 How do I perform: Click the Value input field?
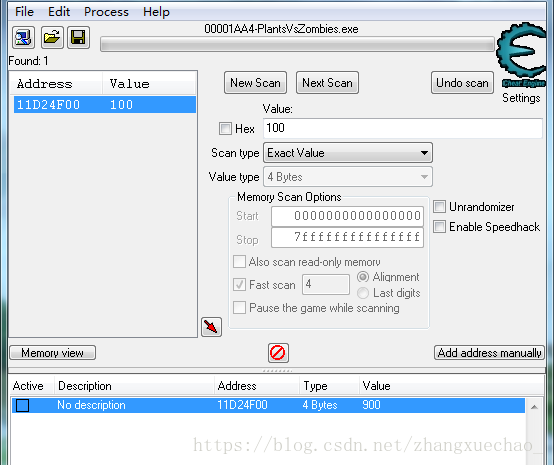pyautogui.click(x=403, y=128)
